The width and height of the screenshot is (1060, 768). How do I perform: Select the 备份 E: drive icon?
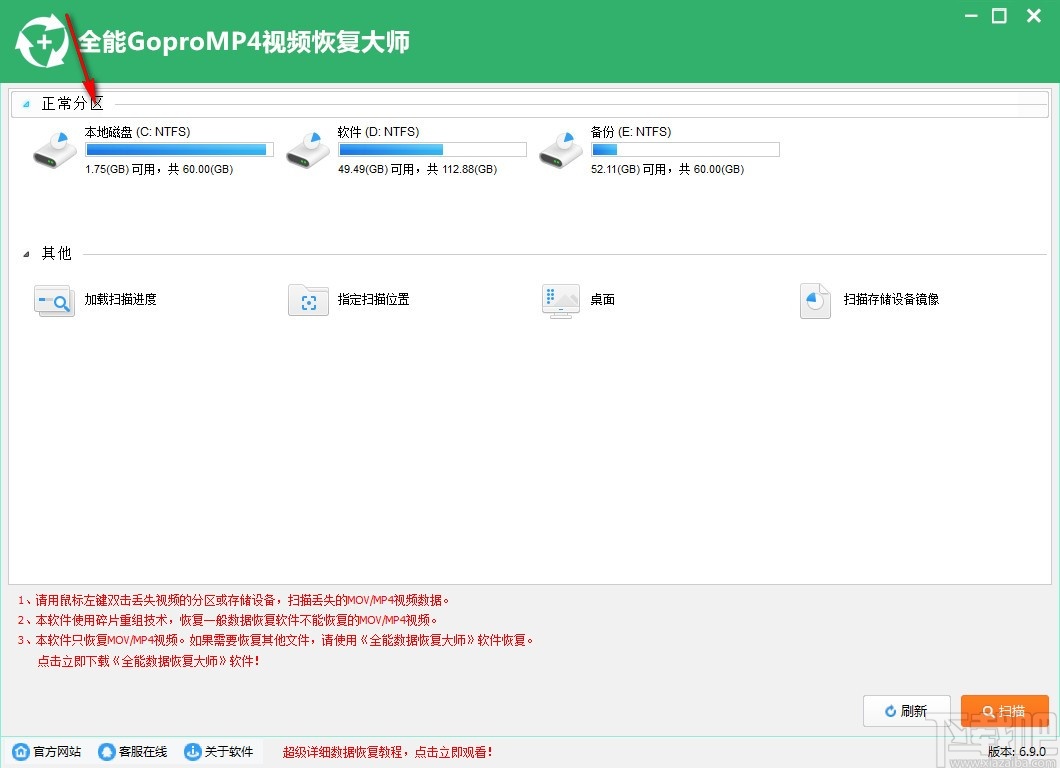[x=560, y=150]
